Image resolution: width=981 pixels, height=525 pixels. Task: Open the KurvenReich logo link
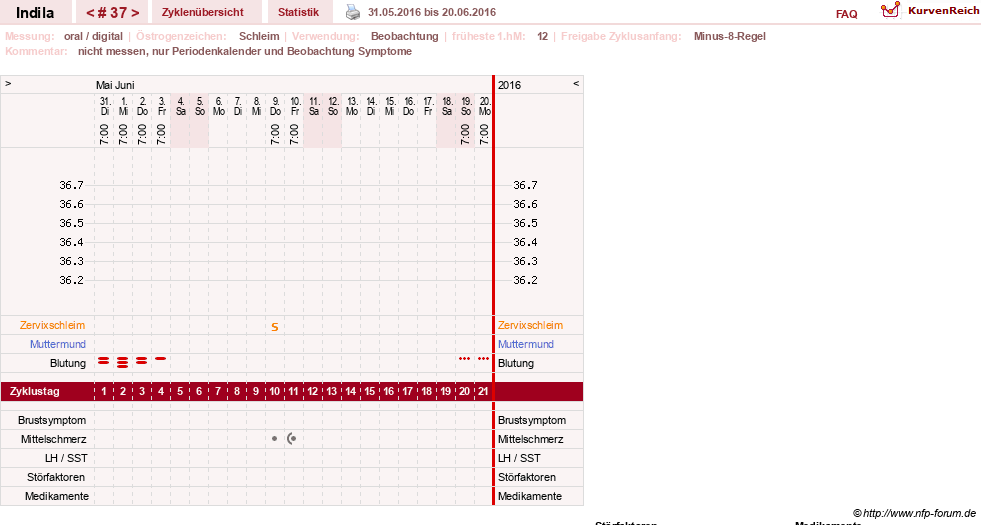click(x=929, y=11)
